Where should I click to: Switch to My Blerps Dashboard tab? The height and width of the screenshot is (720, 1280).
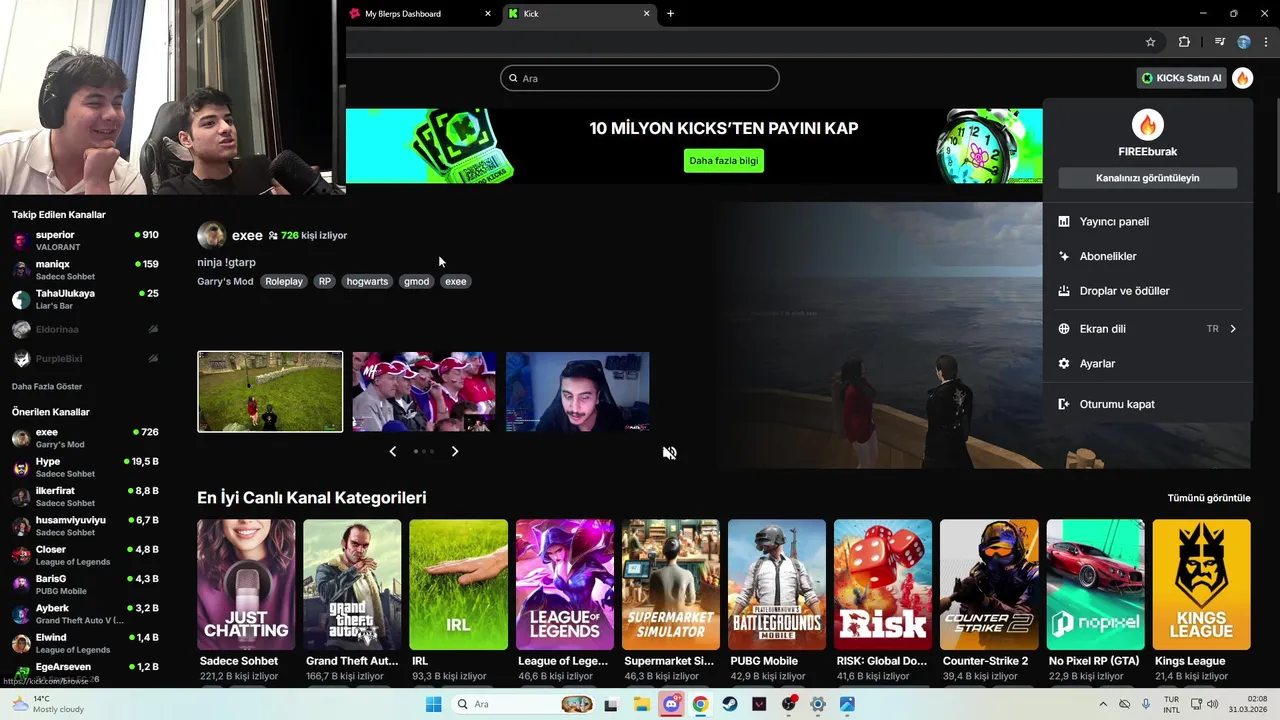pyautogui.click(x=421, y=14)
